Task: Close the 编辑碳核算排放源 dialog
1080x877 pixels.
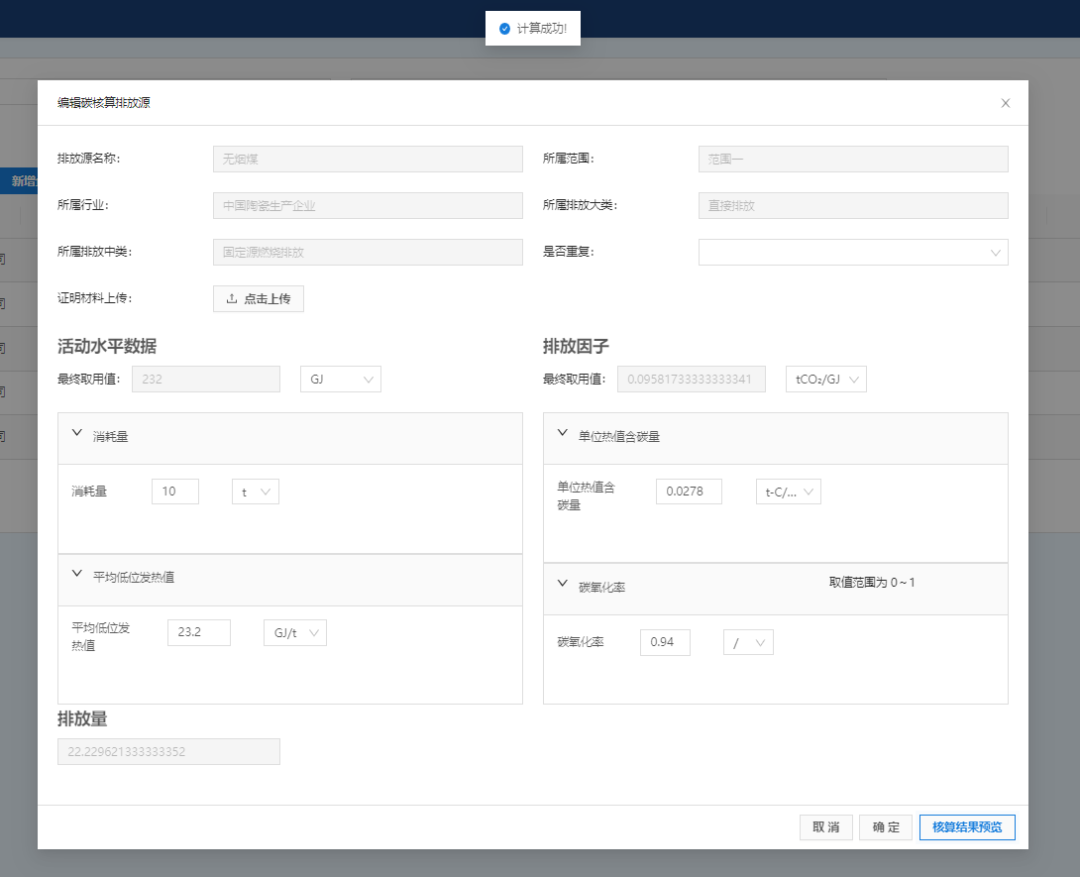Action: pyautogui.click(x=1005, y=103)
